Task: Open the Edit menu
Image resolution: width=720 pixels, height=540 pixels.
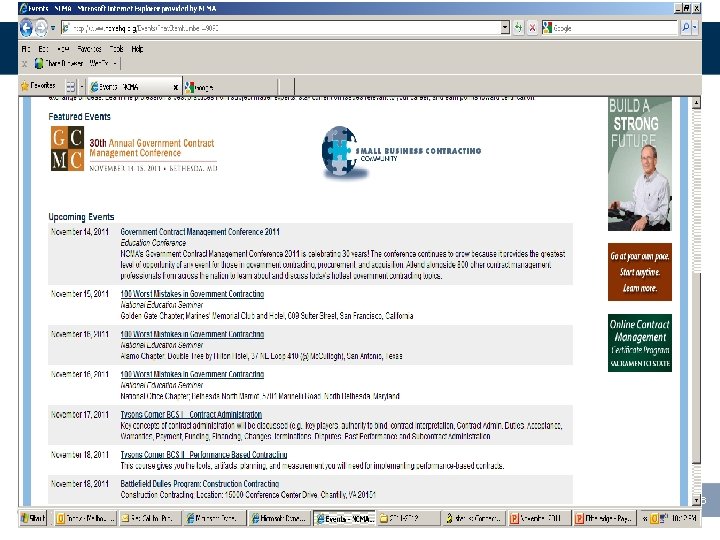Action: click(43, 49)
